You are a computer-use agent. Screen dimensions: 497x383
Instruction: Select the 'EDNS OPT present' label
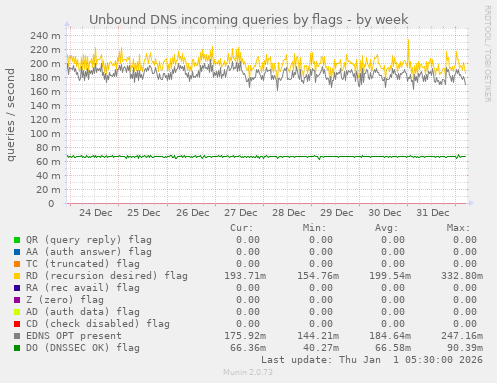74,336
